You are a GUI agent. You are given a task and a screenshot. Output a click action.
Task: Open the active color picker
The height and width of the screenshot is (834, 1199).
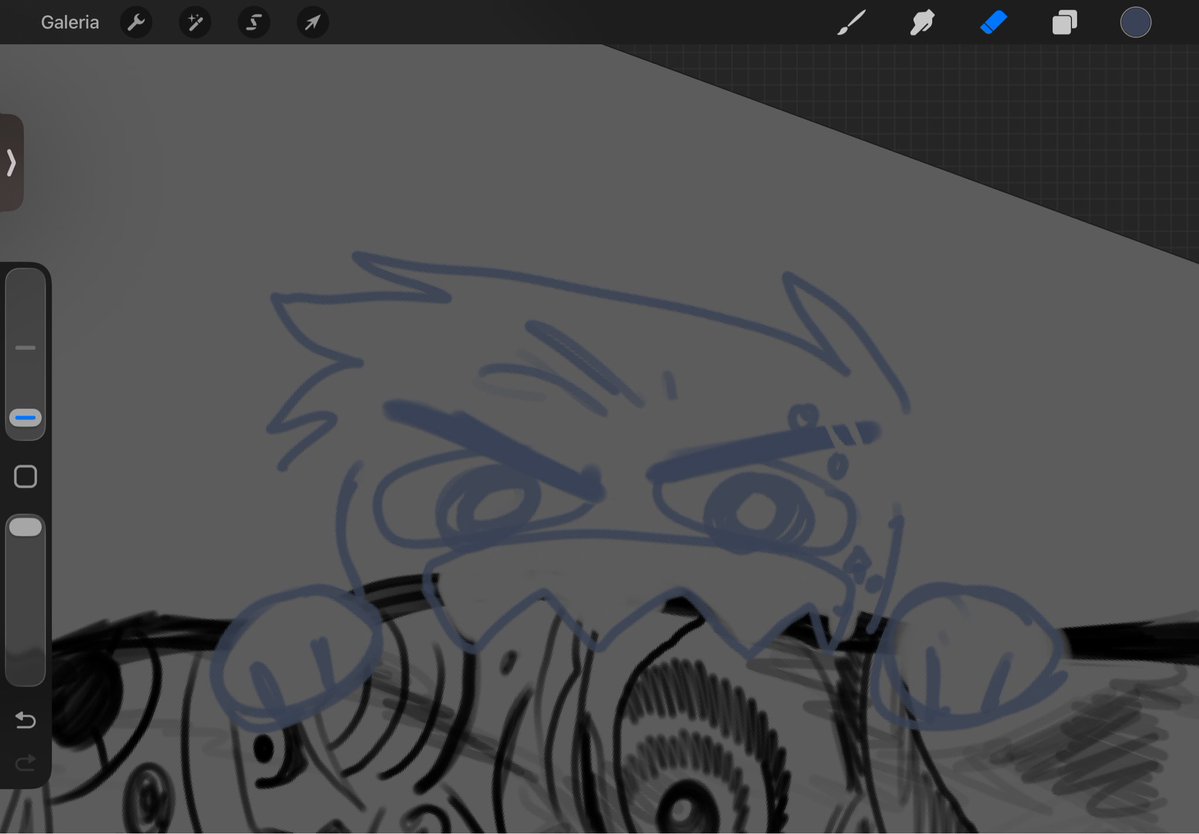pos(1136,22)
